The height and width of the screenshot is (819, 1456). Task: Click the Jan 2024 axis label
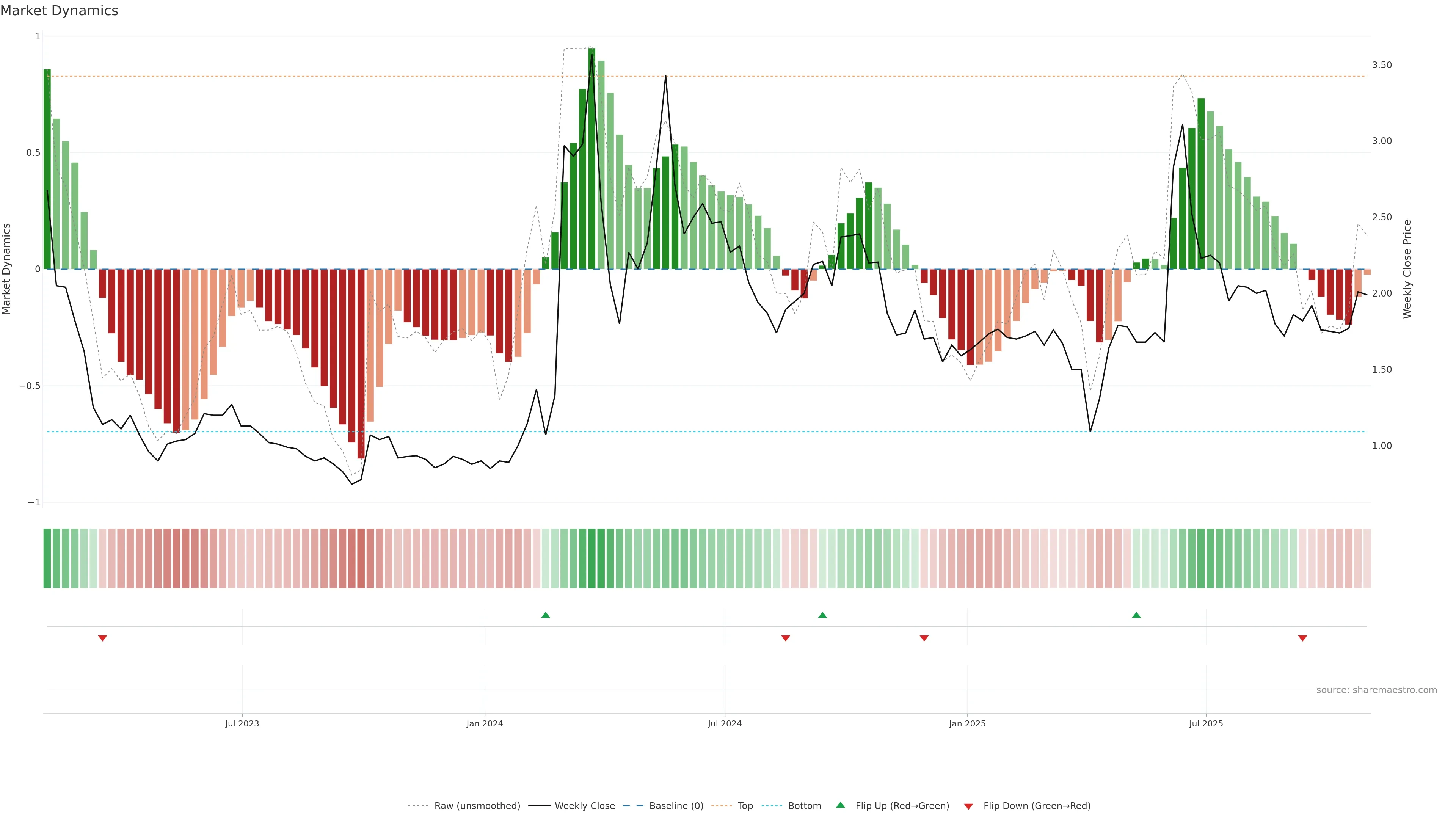(x=485, y=723)
